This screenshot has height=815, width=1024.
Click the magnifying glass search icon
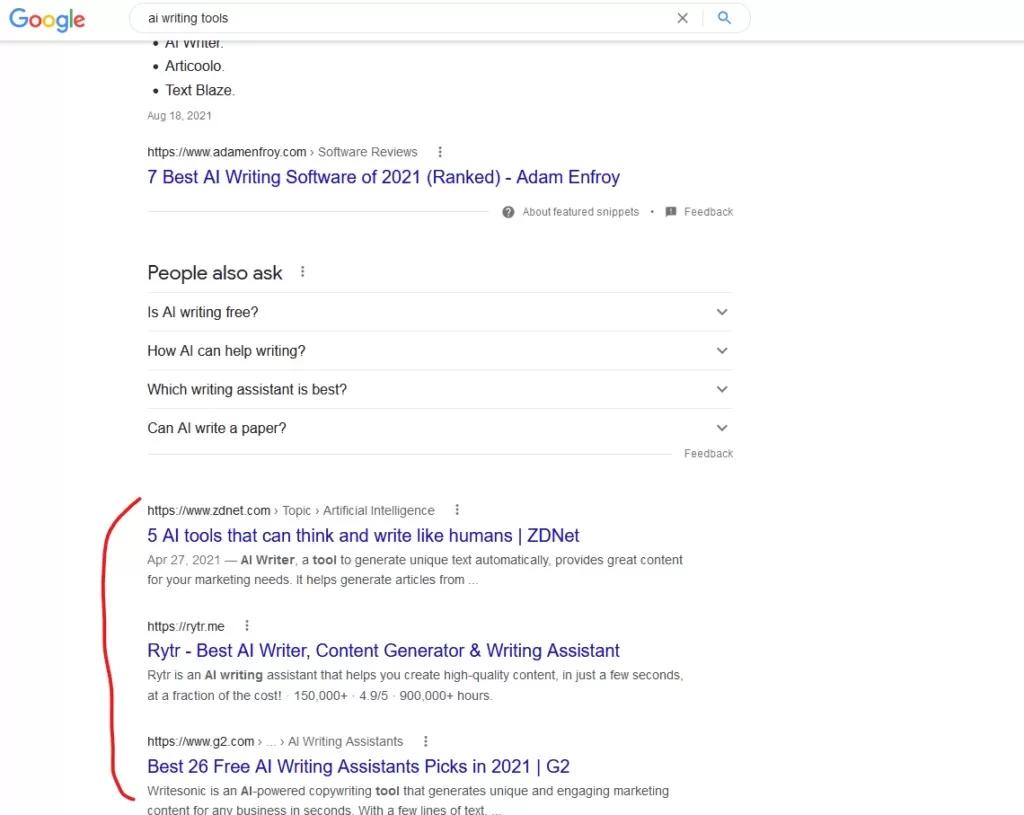[724, 18]
